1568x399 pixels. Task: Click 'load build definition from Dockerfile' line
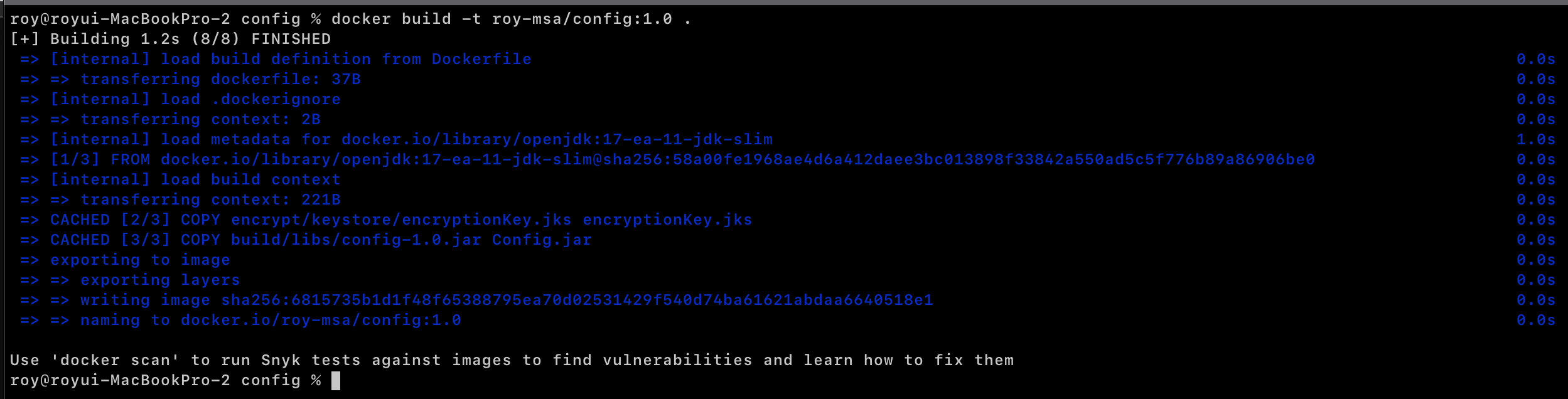(x=291, y=59)
